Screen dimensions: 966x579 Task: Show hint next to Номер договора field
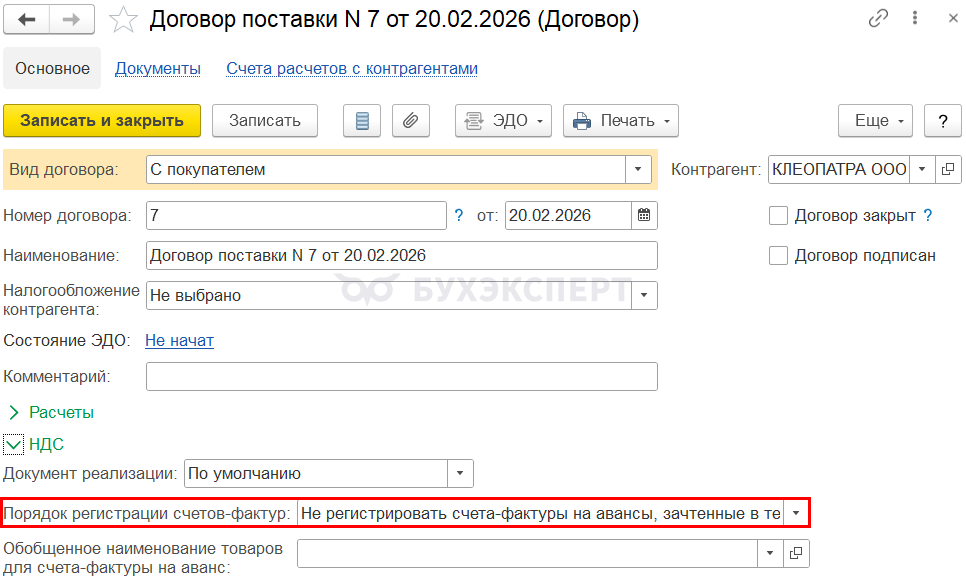pos(458,216)
